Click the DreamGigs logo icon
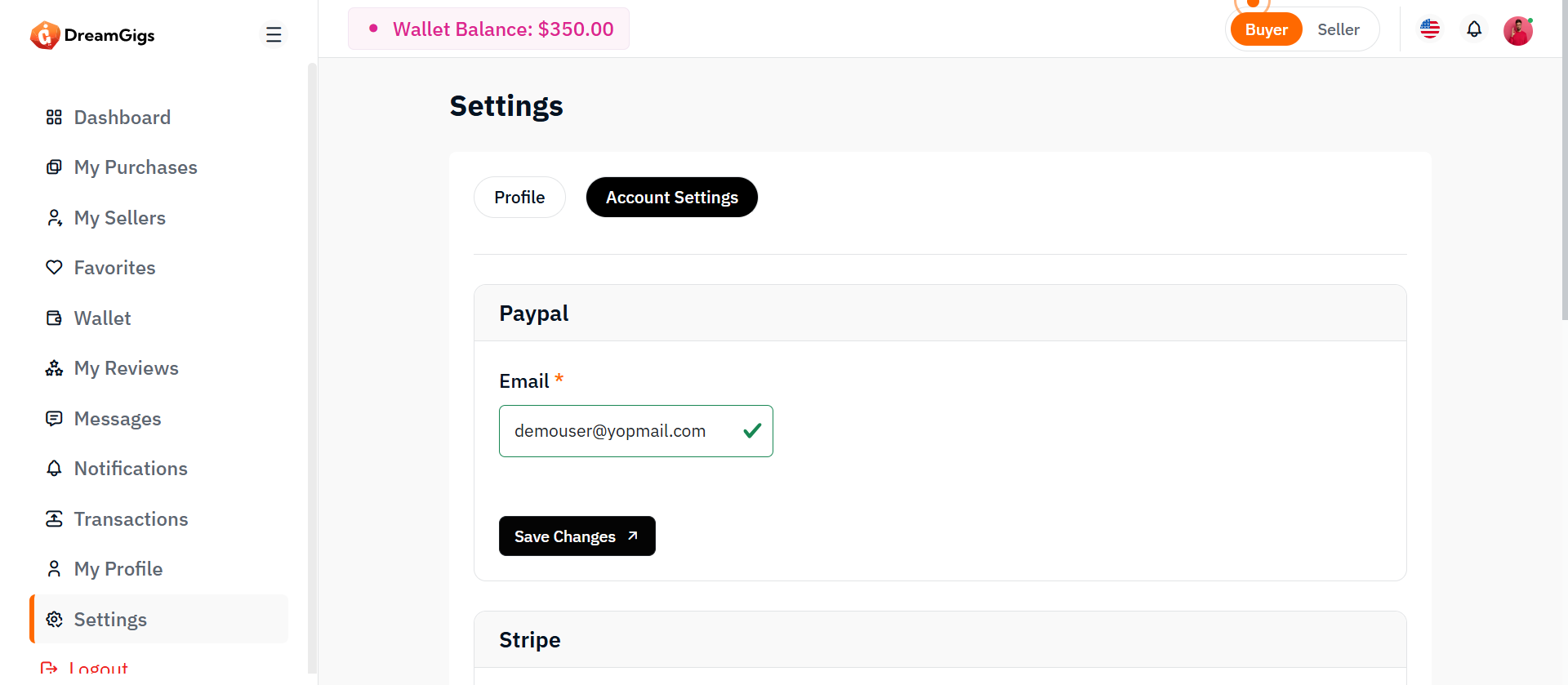Screen dimensions: 1568x685 [45, 35]
